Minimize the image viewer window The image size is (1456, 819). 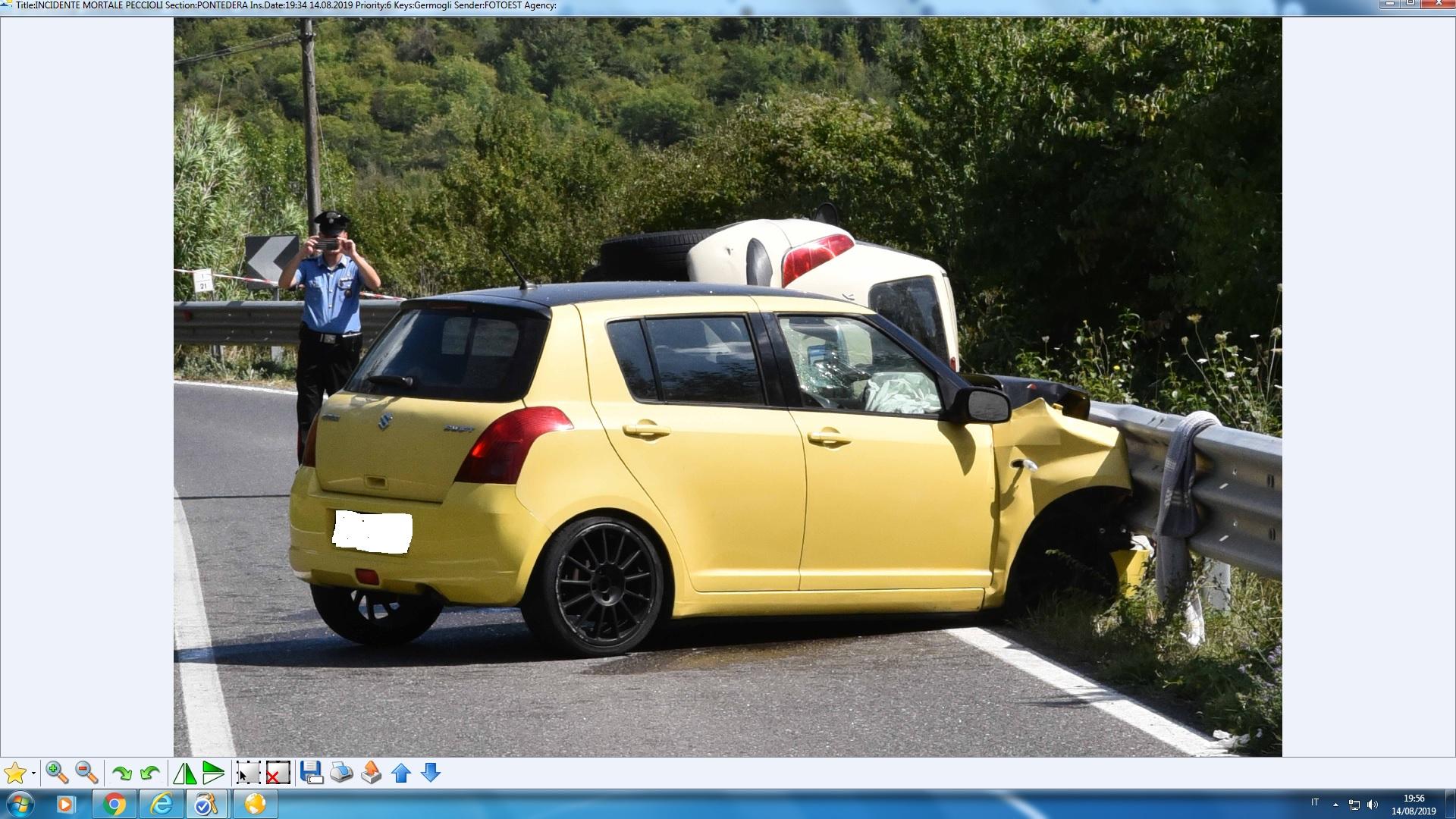1390,4
